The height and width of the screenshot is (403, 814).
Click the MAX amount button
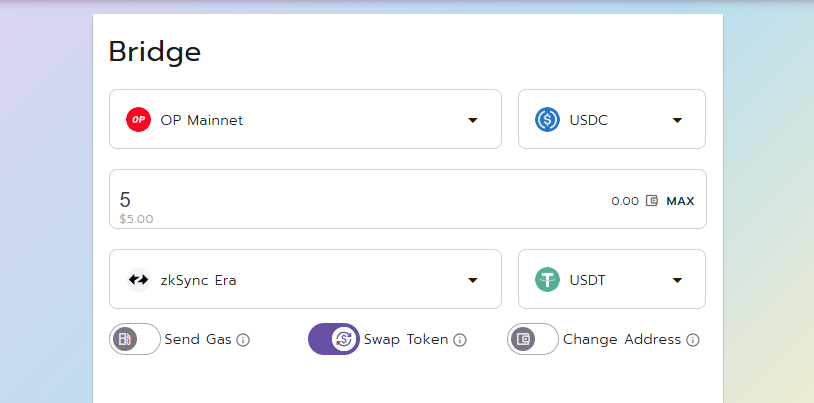click(680, 201)
